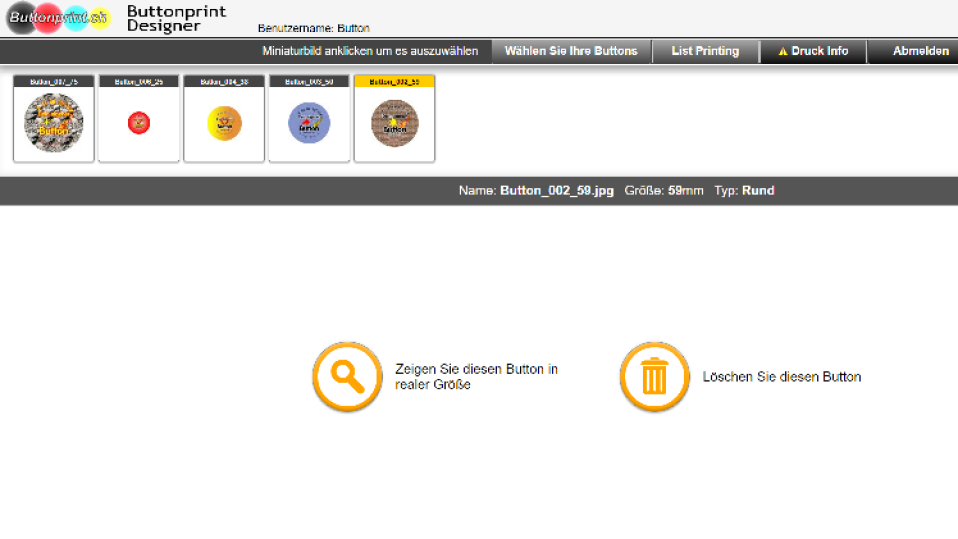958x539 pixels.
Task: Click the 'Benutzername: Button' label
Action: pos(313,28)
